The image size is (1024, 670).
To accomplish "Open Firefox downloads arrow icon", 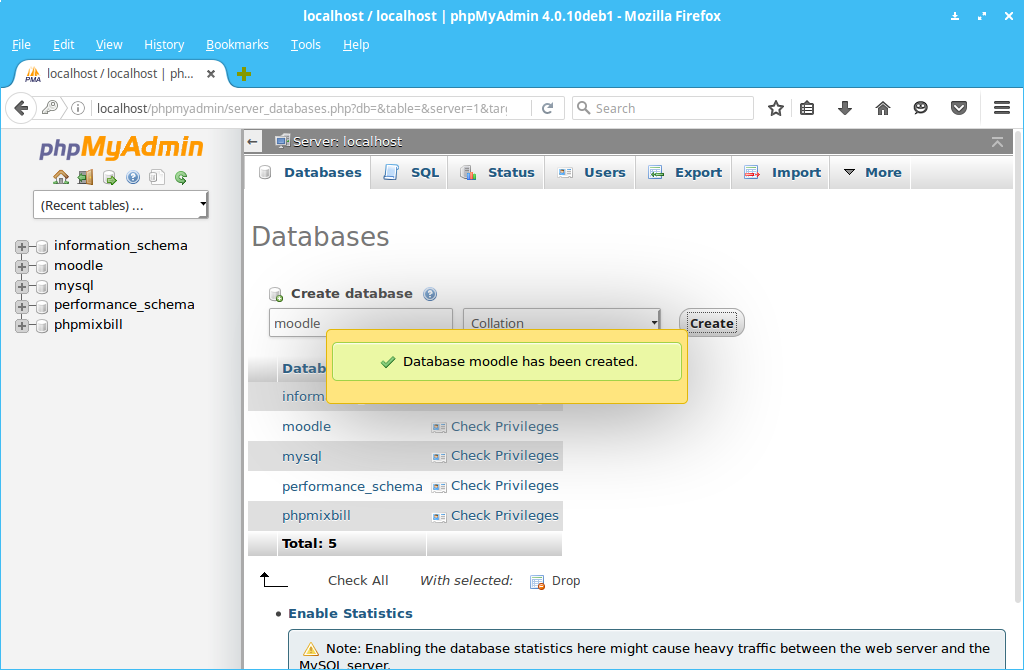I will pos(844,108).
